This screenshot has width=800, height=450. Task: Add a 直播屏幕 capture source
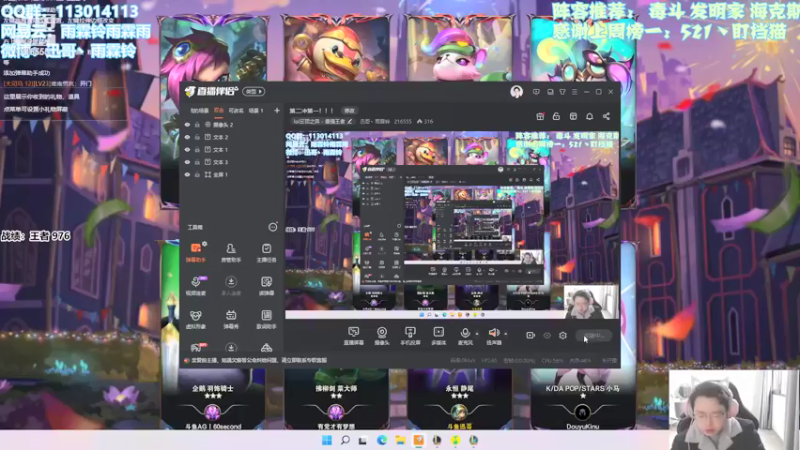coord(353,336)
